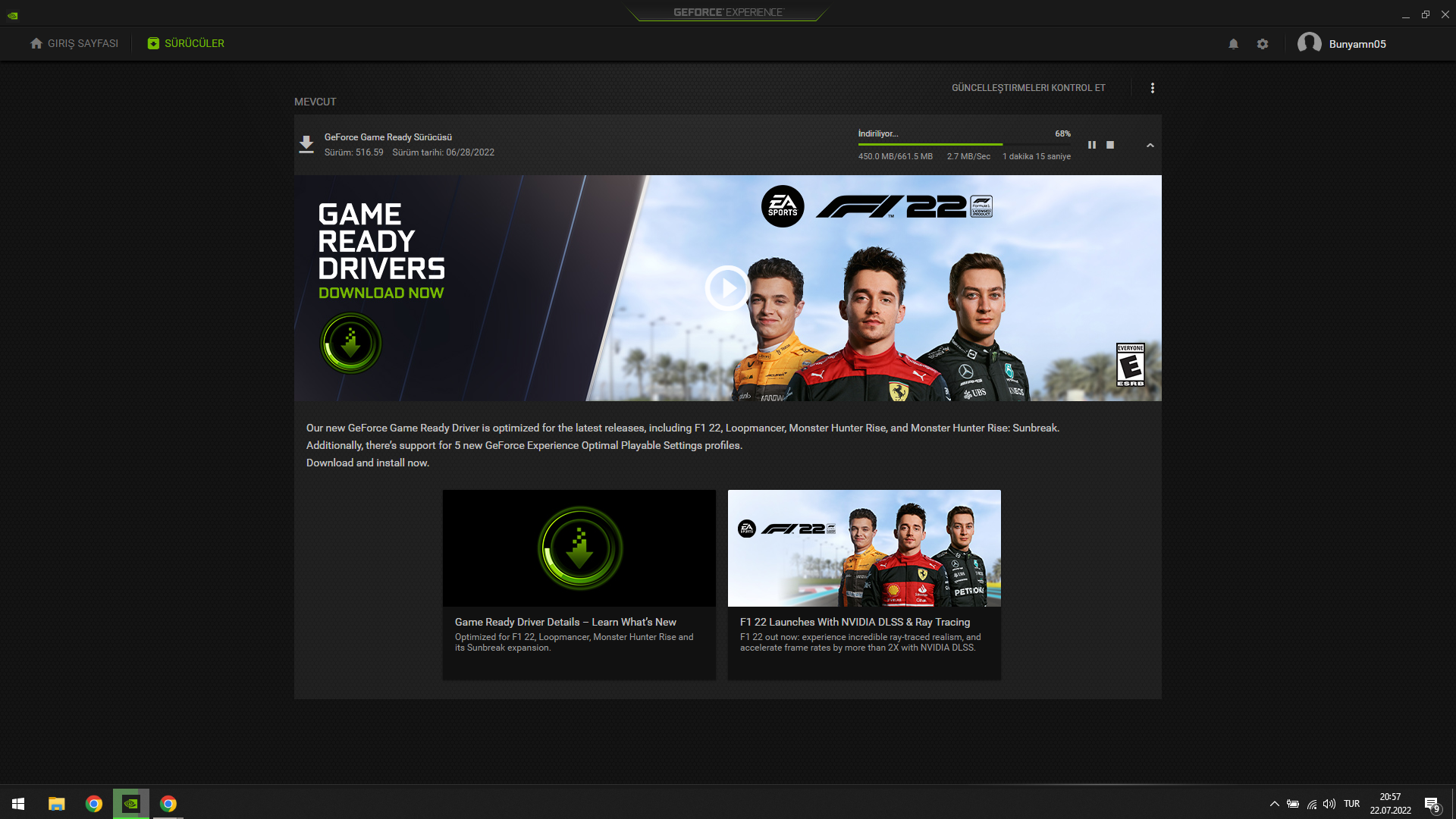Open the notifications bell
Image resolution: width=1456 pixels, height=819 pixels.
(x=1234, y=44)
